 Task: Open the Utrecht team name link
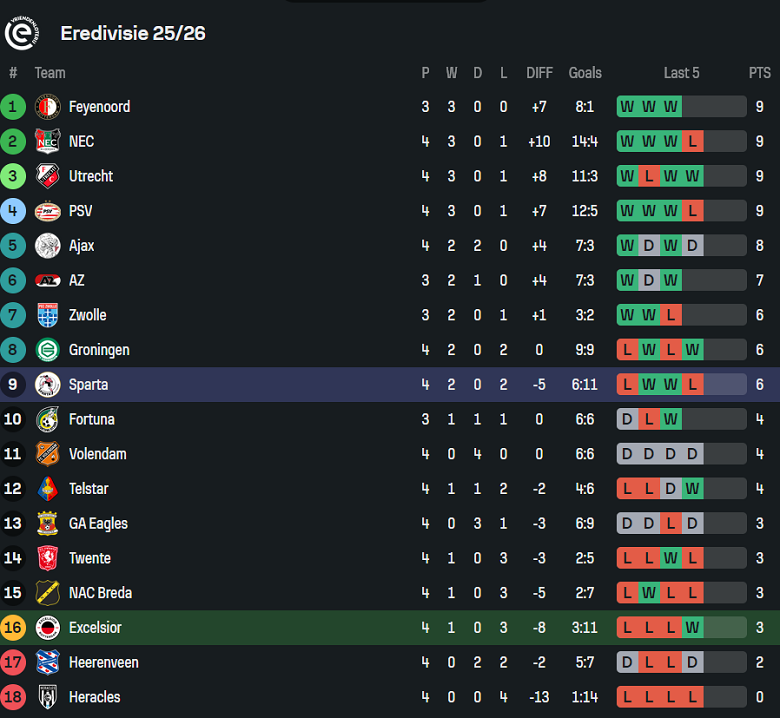point(91,176)
